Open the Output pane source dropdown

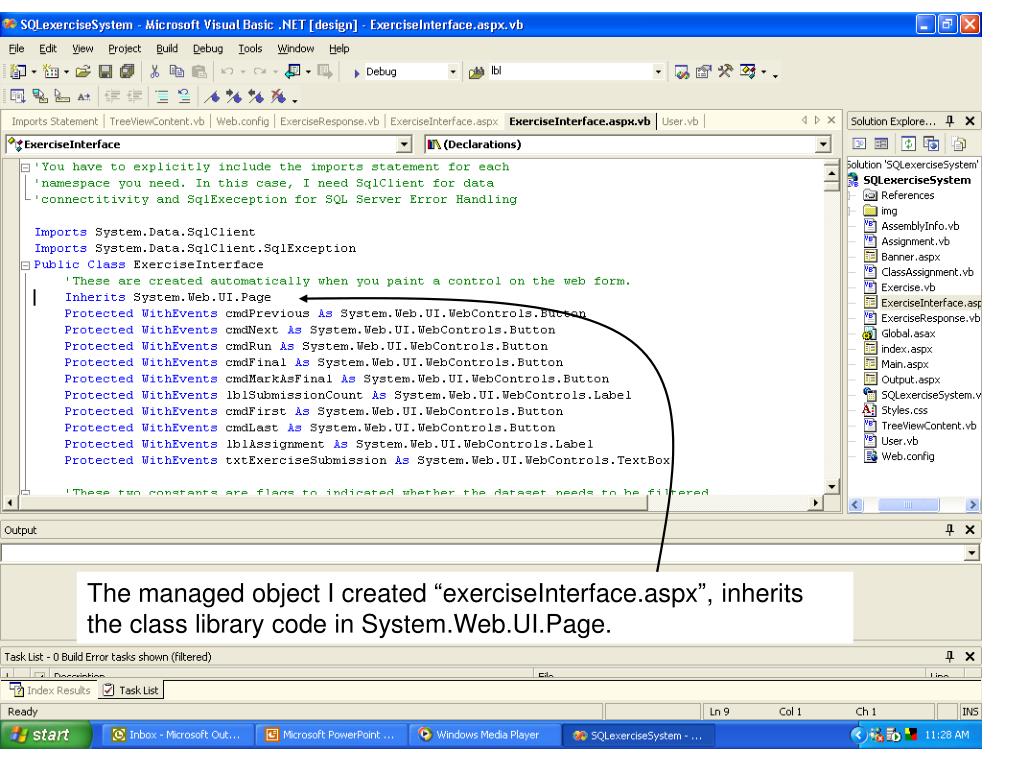tap(972, 553)
